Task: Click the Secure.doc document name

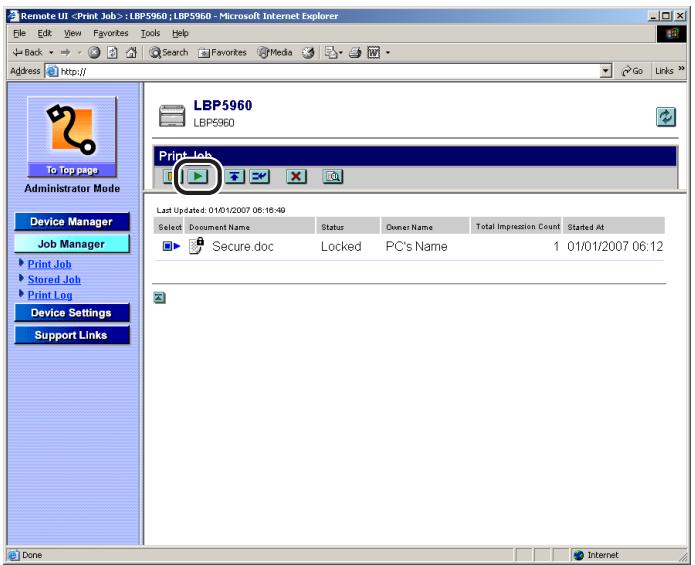Action: point(243,246)
